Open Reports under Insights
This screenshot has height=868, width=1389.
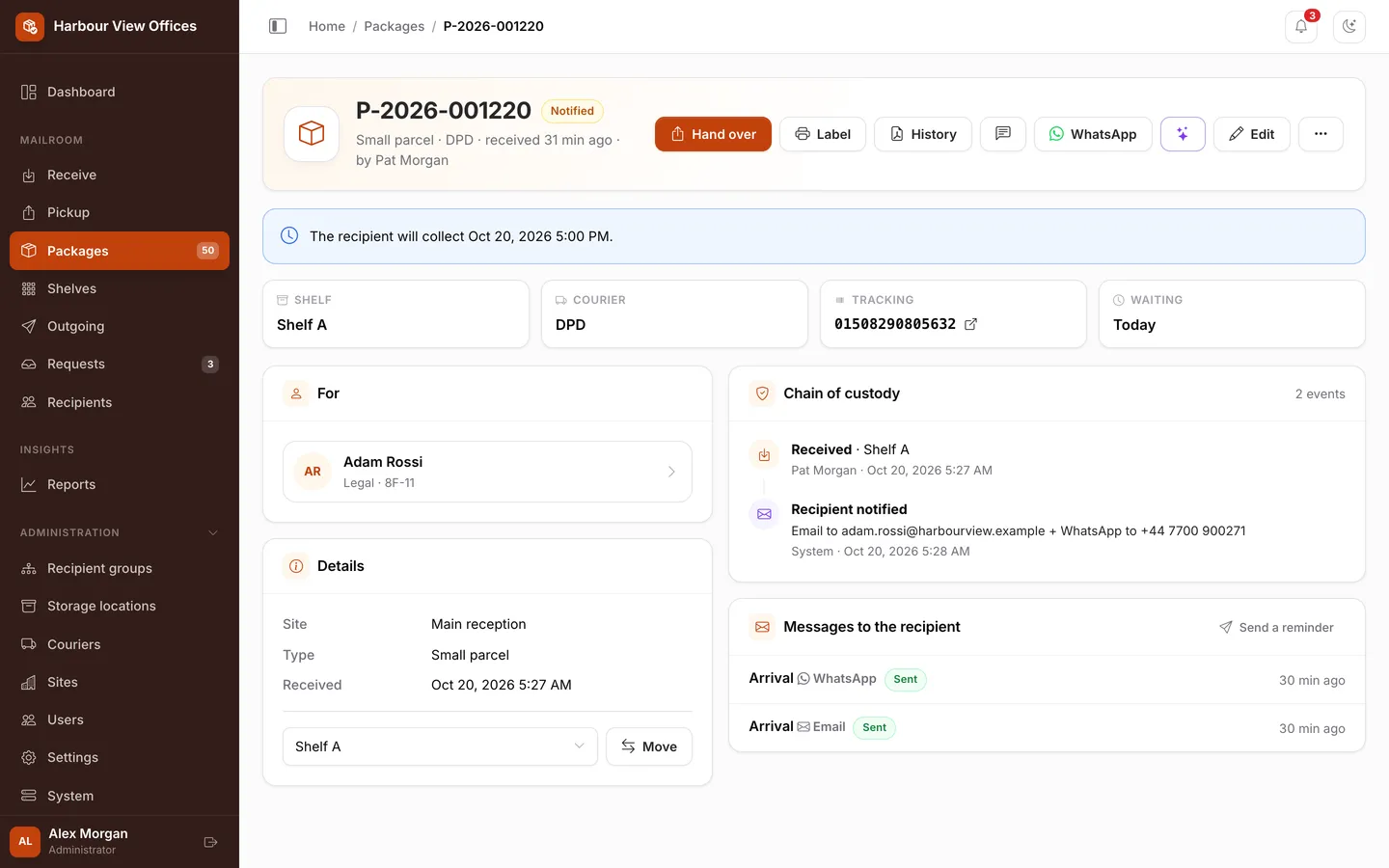[120, 484]
